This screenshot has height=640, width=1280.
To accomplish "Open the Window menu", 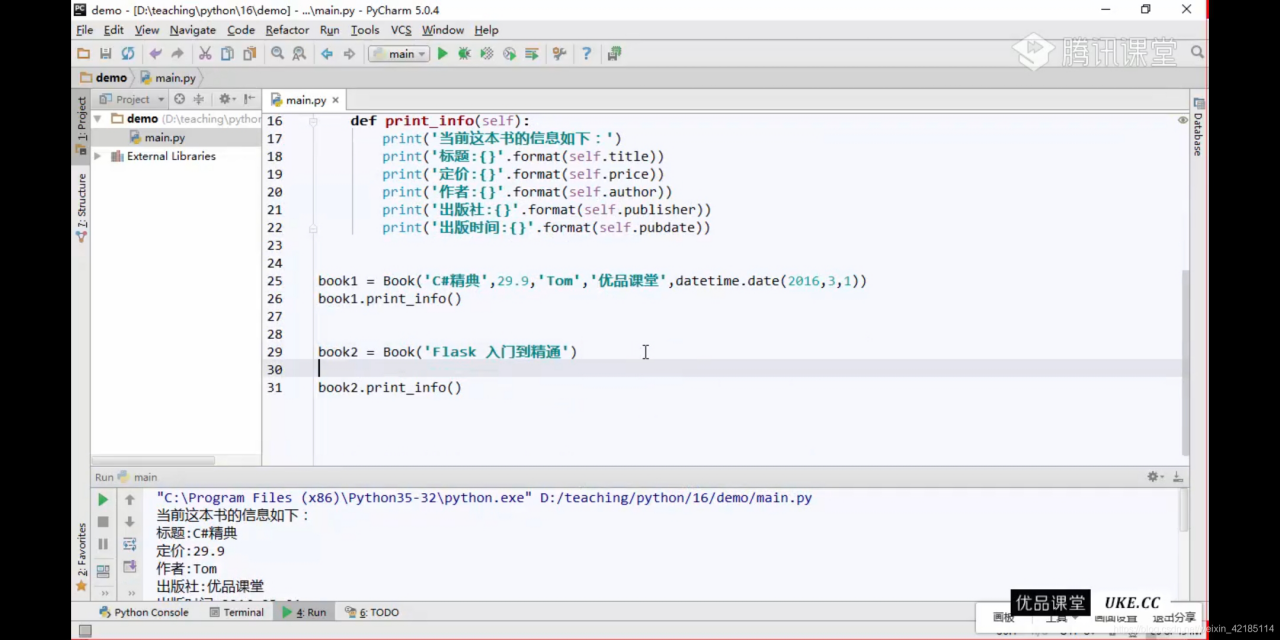I will pos(443,30).
